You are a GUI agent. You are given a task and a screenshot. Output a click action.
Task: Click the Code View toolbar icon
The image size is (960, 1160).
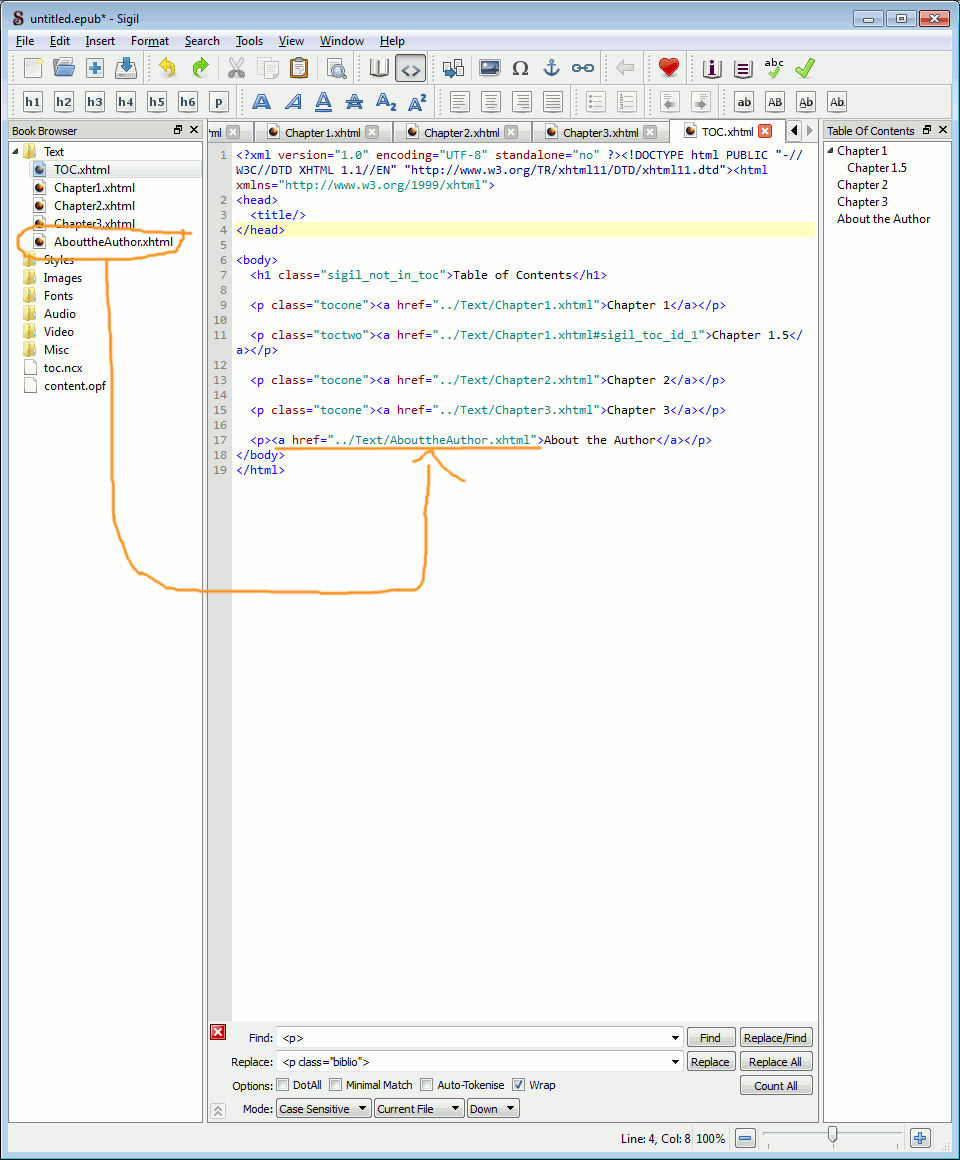tap(410, 68)
